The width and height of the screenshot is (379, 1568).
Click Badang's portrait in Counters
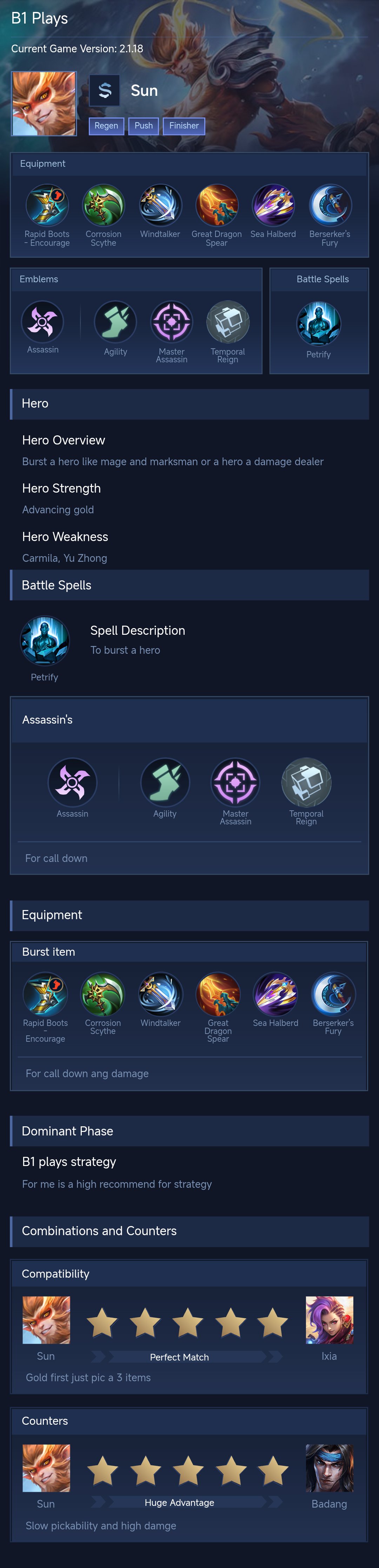(x=329, y=1468)
